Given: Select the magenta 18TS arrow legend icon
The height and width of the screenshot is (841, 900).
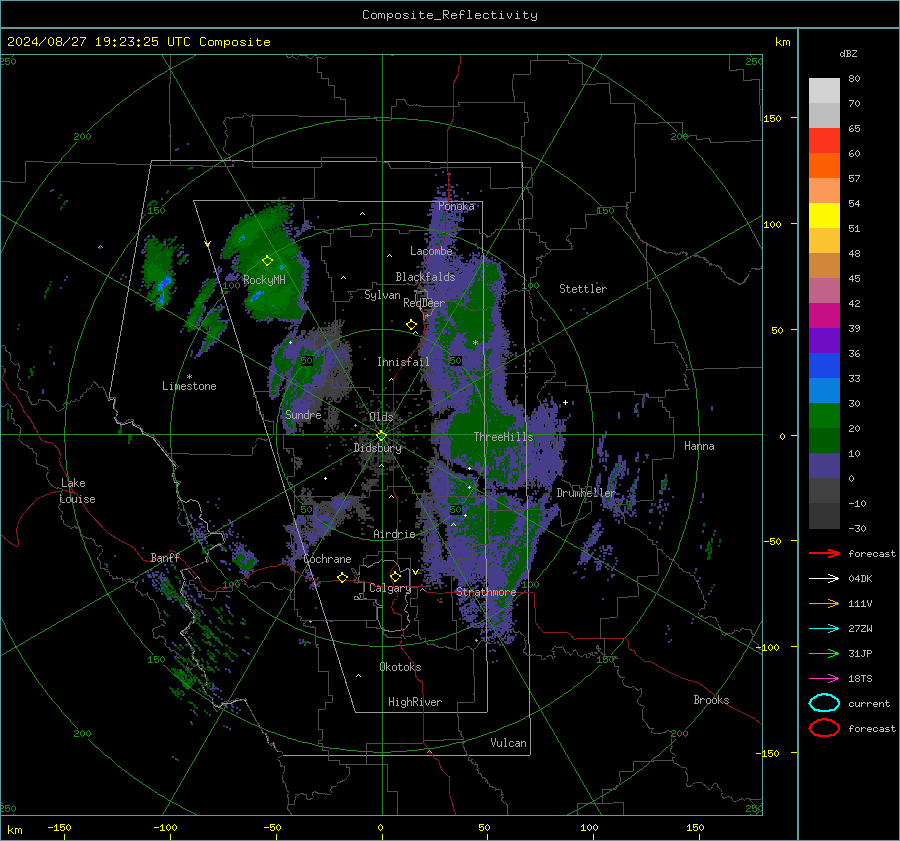Looking at the screenshot, I should 824,679.
